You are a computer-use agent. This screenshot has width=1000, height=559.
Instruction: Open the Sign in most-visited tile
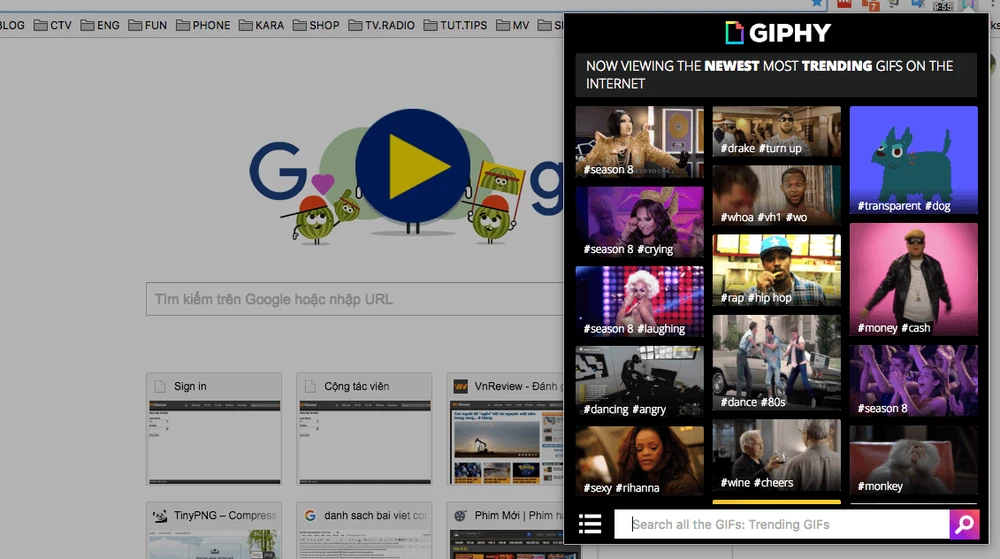click(x=214, y=428)
